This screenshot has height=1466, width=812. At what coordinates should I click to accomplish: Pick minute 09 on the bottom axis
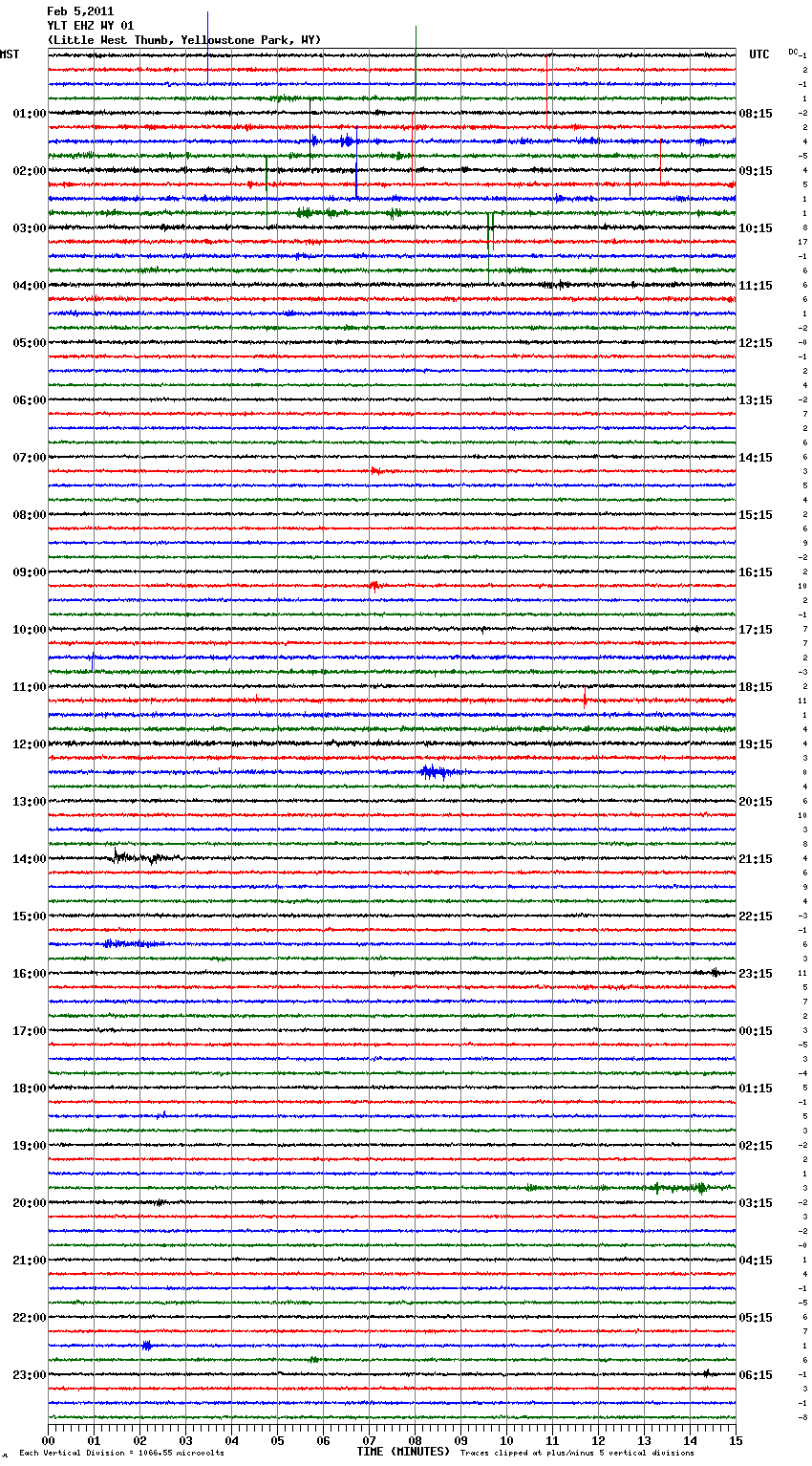click(x=460, y=1440)
